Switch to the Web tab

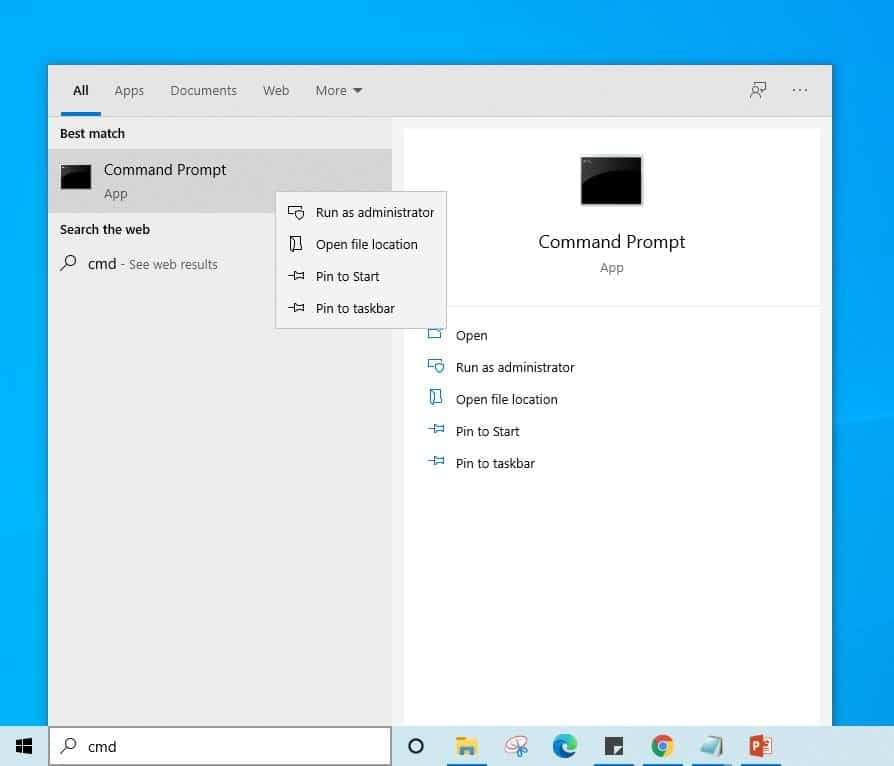coord(276,90)
